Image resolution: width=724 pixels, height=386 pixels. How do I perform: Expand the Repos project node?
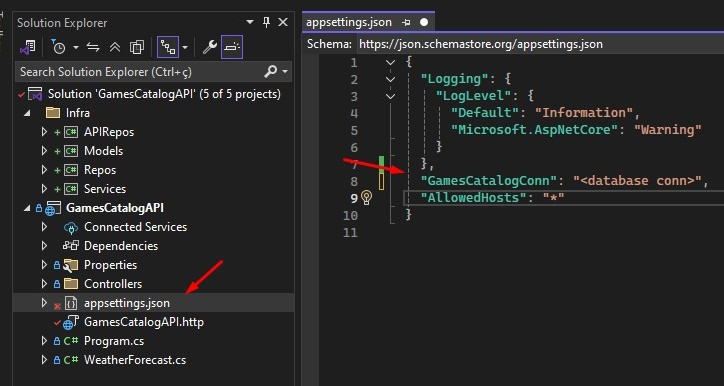44,170
